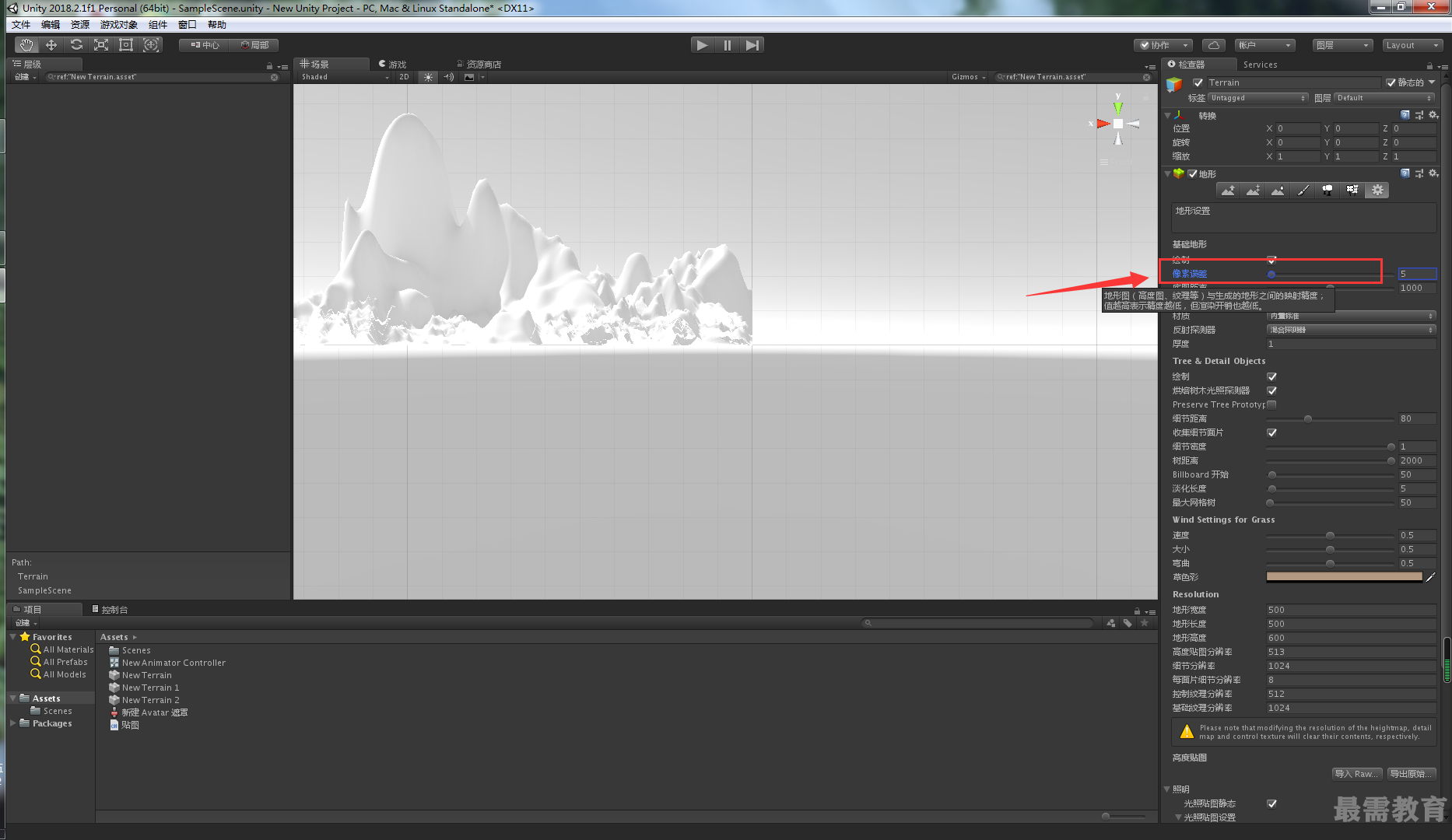
Task: Toggle the Local (局部) rotation button
Action: tap(254, 45)
